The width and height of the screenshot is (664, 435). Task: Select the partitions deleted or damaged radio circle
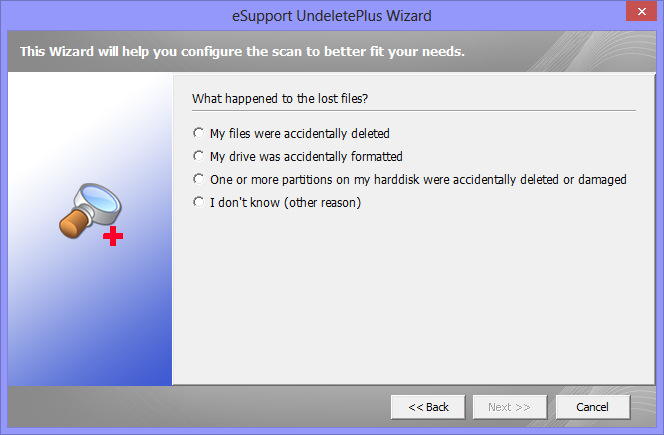point(199,179)
